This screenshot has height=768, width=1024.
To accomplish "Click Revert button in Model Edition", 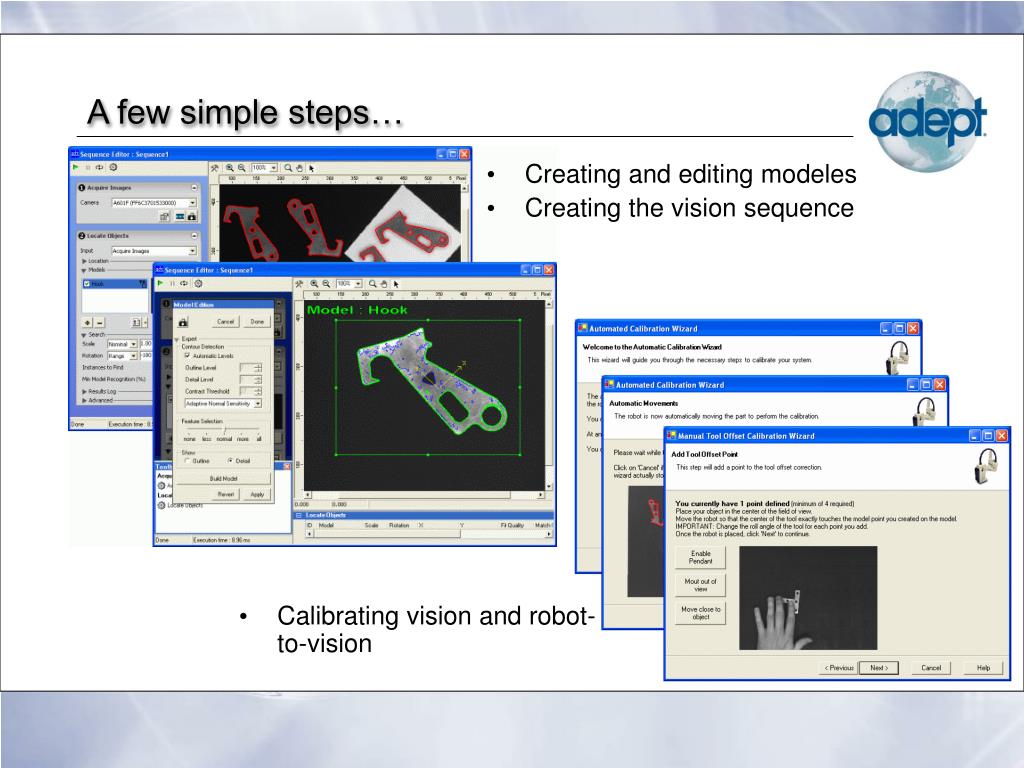I will click(x=226, y=494).
